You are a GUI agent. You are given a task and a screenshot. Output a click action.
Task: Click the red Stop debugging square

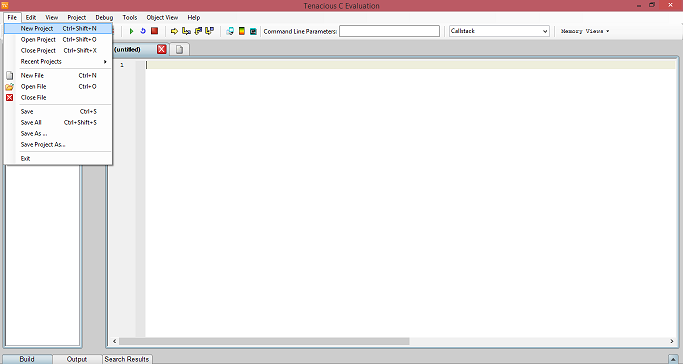pyautogui.click(x=154, y=31)
